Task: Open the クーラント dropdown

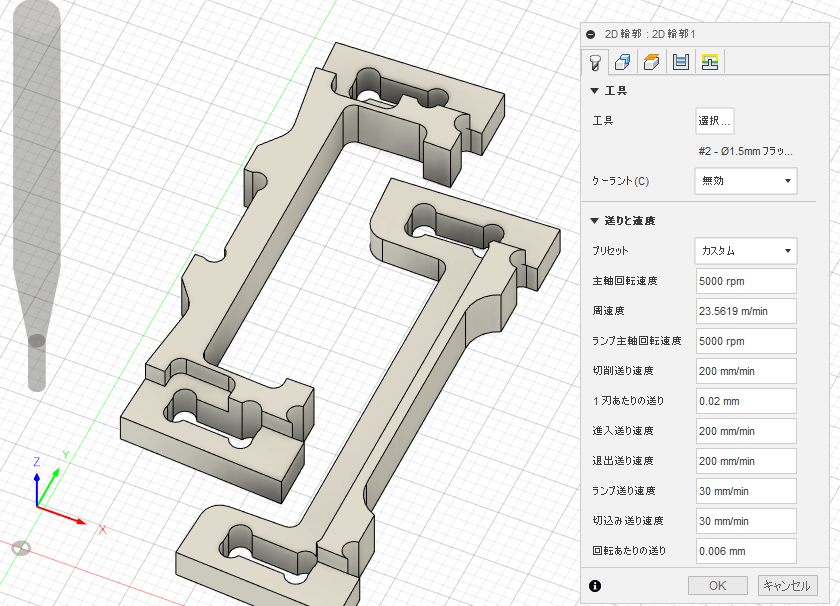Action: click(x=746, y=181)
